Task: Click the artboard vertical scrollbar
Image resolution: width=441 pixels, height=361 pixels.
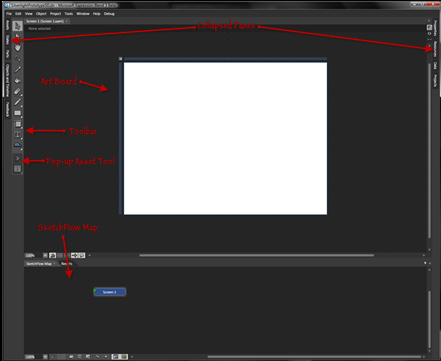Action: tap(429, 150)
